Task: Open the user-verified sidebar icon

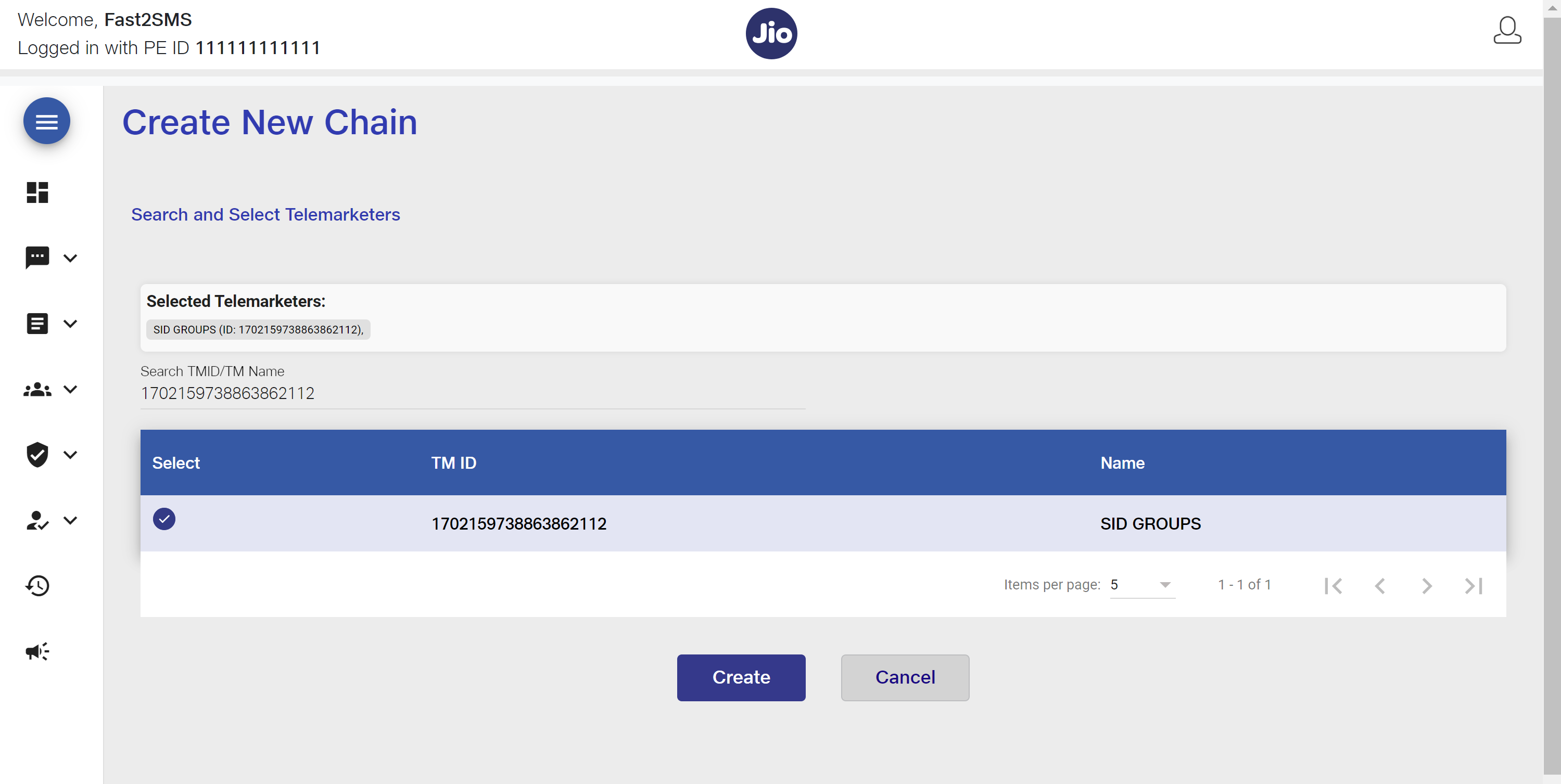Action: [x=37, y=520]
